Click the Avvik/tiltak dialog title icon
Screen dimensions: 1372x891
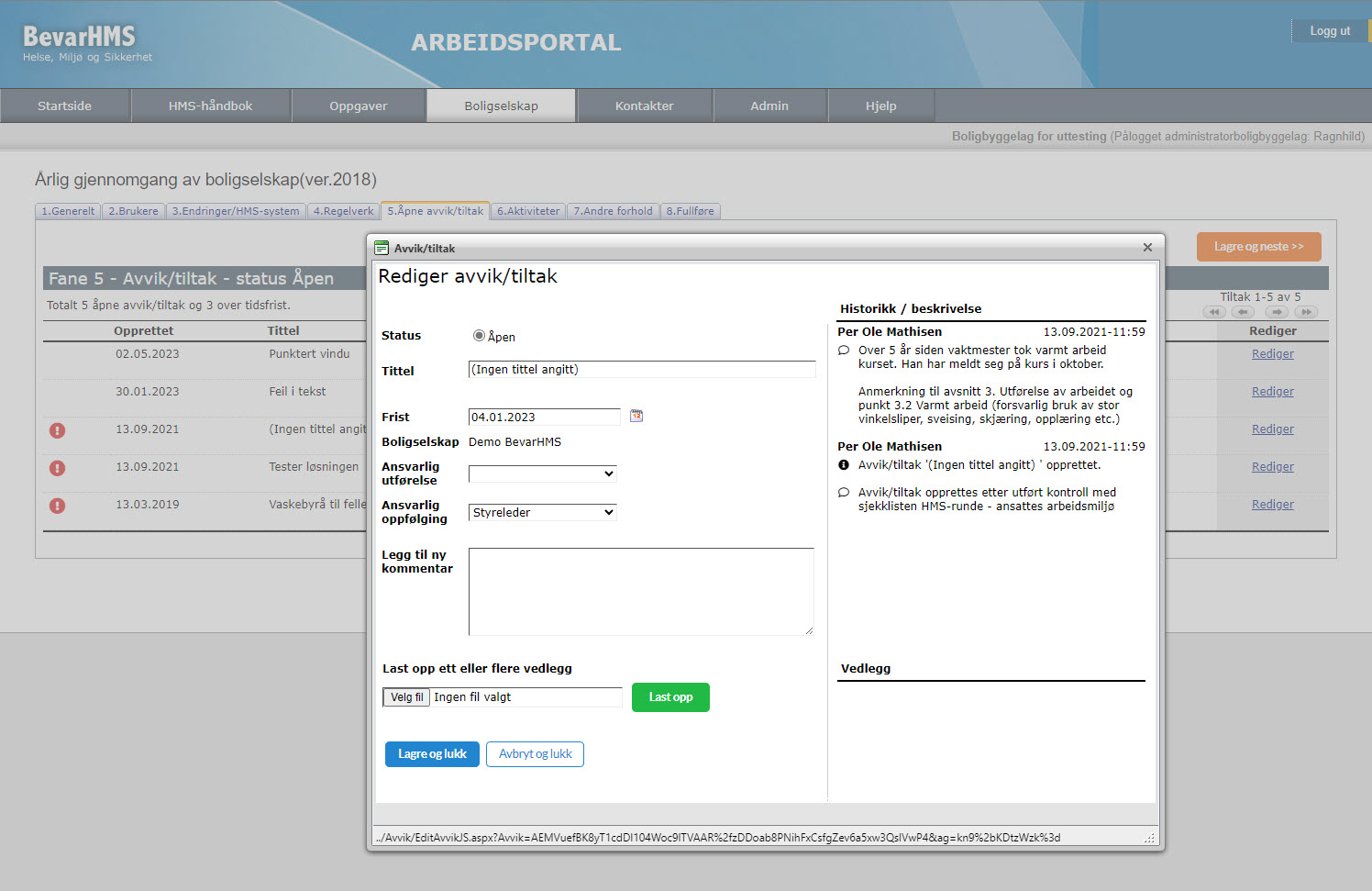click(x=382, y=249)
